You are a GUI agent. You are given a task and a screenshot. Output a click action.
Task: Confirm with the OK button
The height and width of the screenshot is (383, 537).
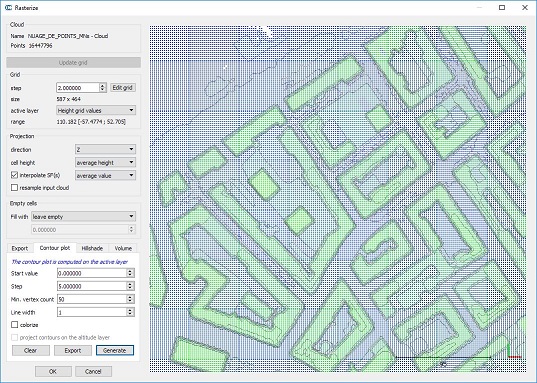(x=53, y=371)
